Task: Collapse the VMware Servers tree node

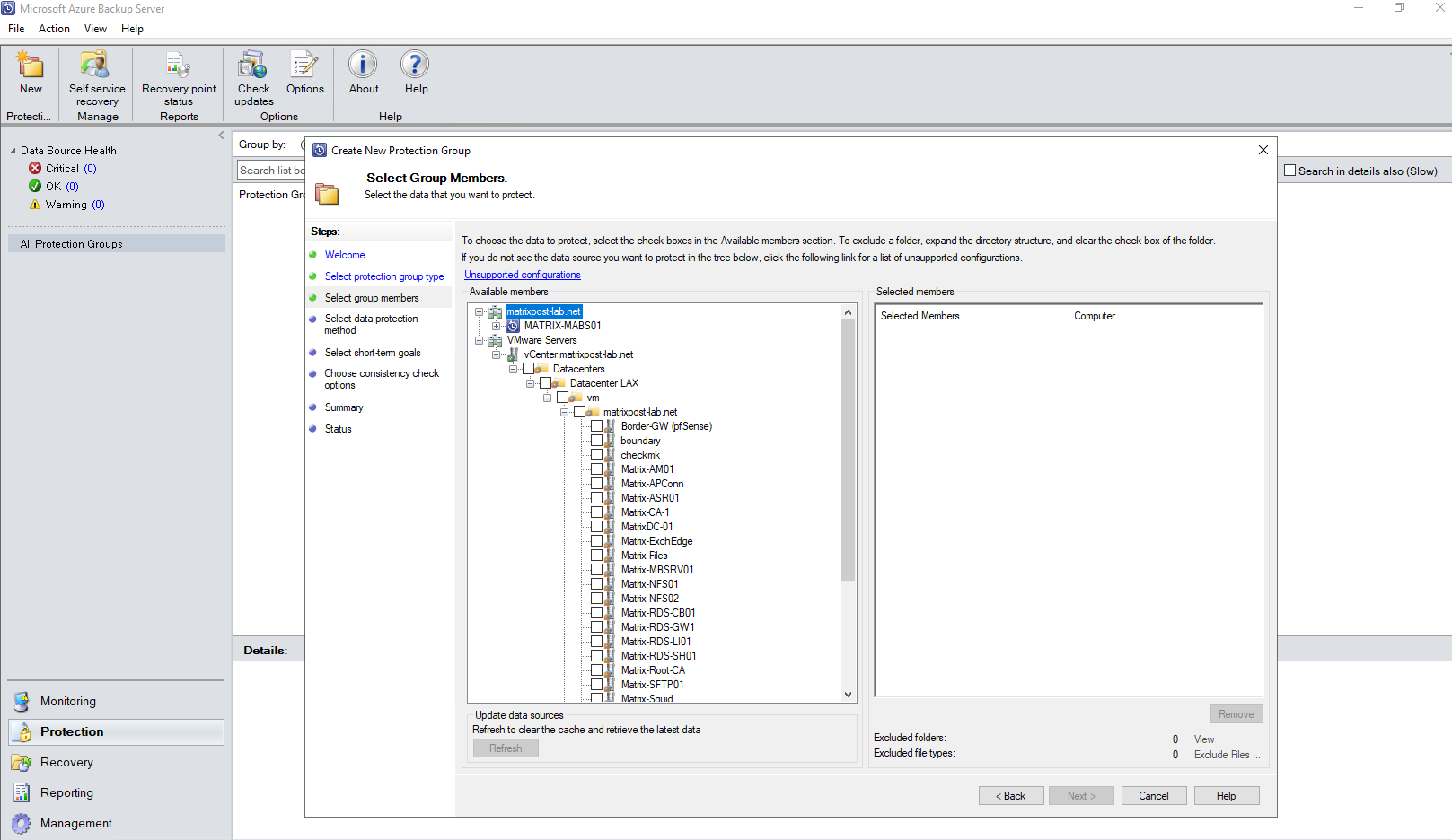Action: pyautogui.click(x=480, y=340)
